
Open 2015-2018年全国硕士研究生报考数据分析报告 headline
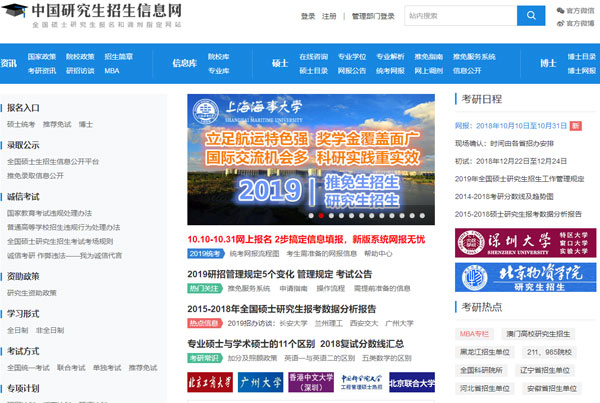pyautogui.click(x=282, y=309)
